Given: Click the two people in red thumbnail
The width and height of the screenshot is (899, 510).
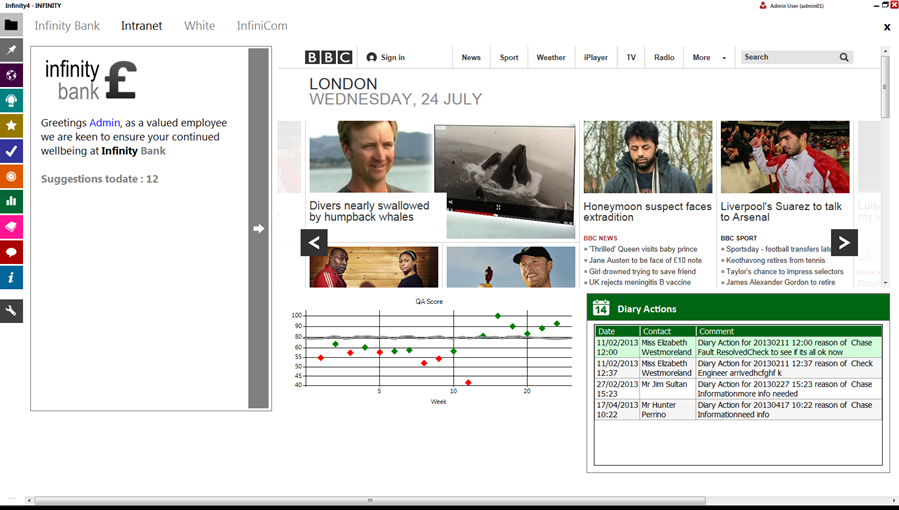Looking at the screenshot, I should click(x=374, y=267).
